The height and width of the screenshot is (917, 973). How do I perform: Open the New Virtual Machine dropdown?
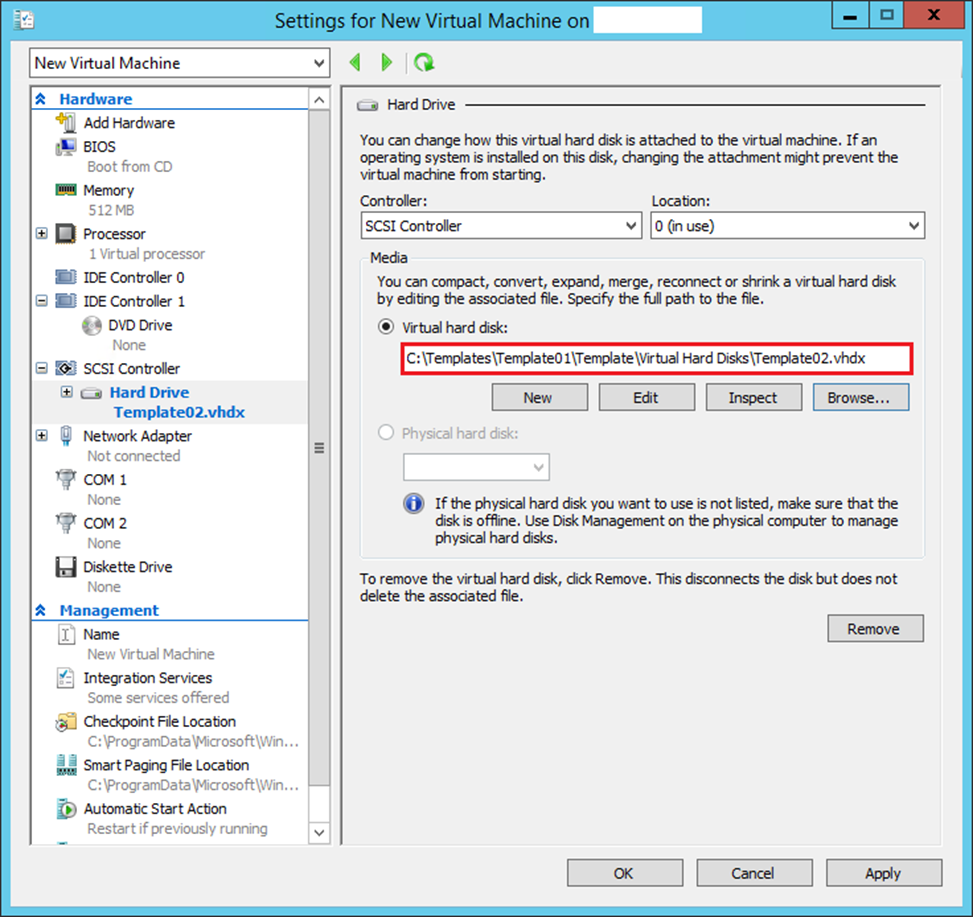179,63
